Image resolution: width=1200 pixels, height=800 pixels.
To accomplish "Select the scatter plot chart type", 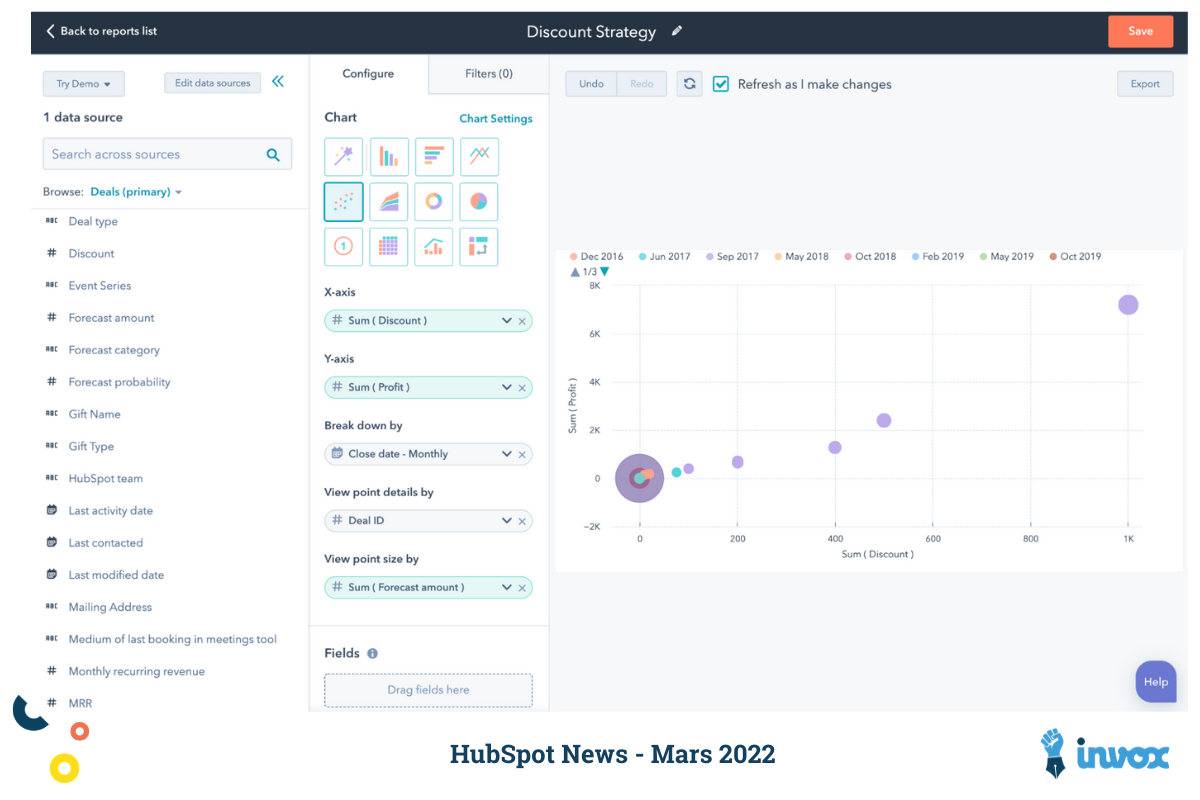I will (343, 202).
